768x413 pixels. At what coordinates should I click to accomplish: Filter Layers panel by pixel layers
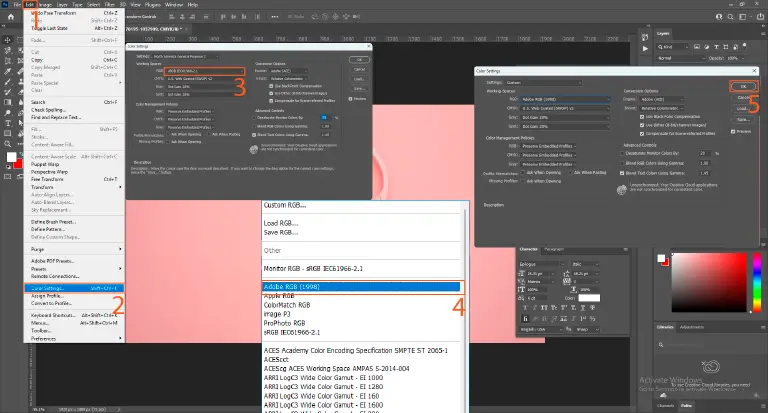pyautogui.click(x=696, y=47)
